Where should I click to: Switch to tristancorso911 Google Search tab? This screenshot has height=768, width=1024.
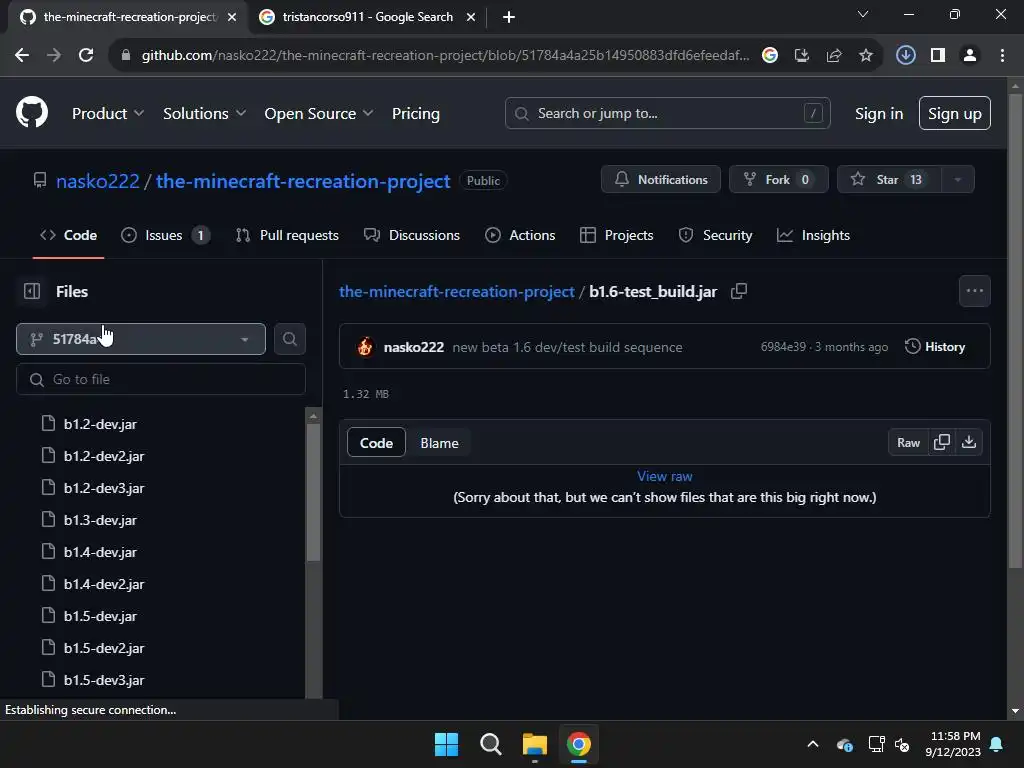(367, 17)
